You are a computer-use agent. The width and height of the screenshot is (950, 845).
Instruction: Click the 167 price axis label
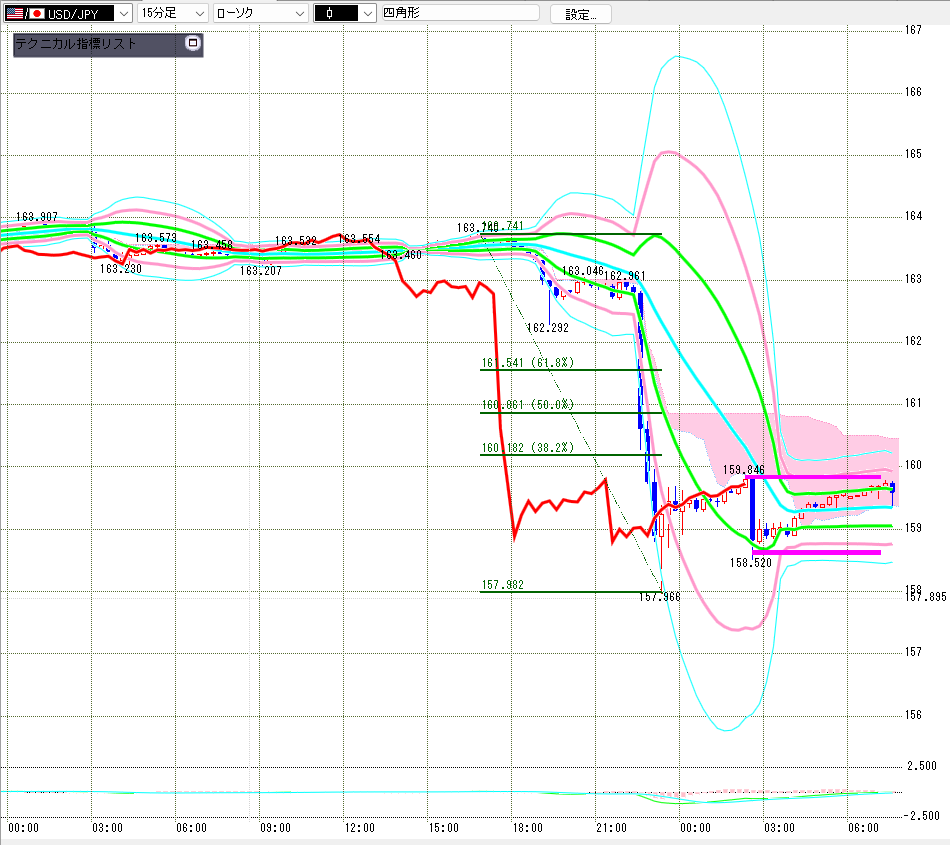(x=913, y=30)
